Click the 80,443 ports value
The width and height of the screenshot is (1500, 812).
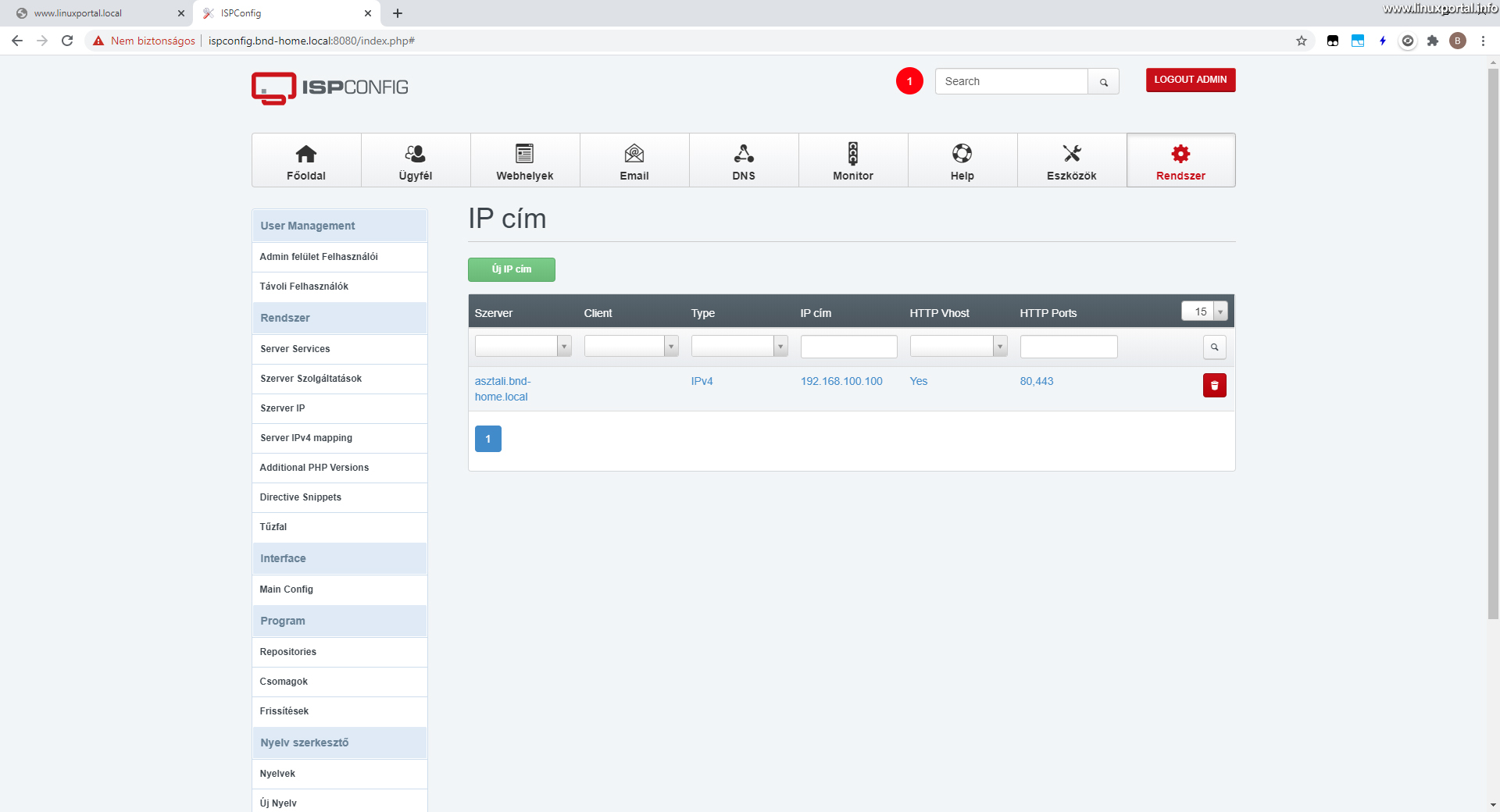coord(1037,381)
